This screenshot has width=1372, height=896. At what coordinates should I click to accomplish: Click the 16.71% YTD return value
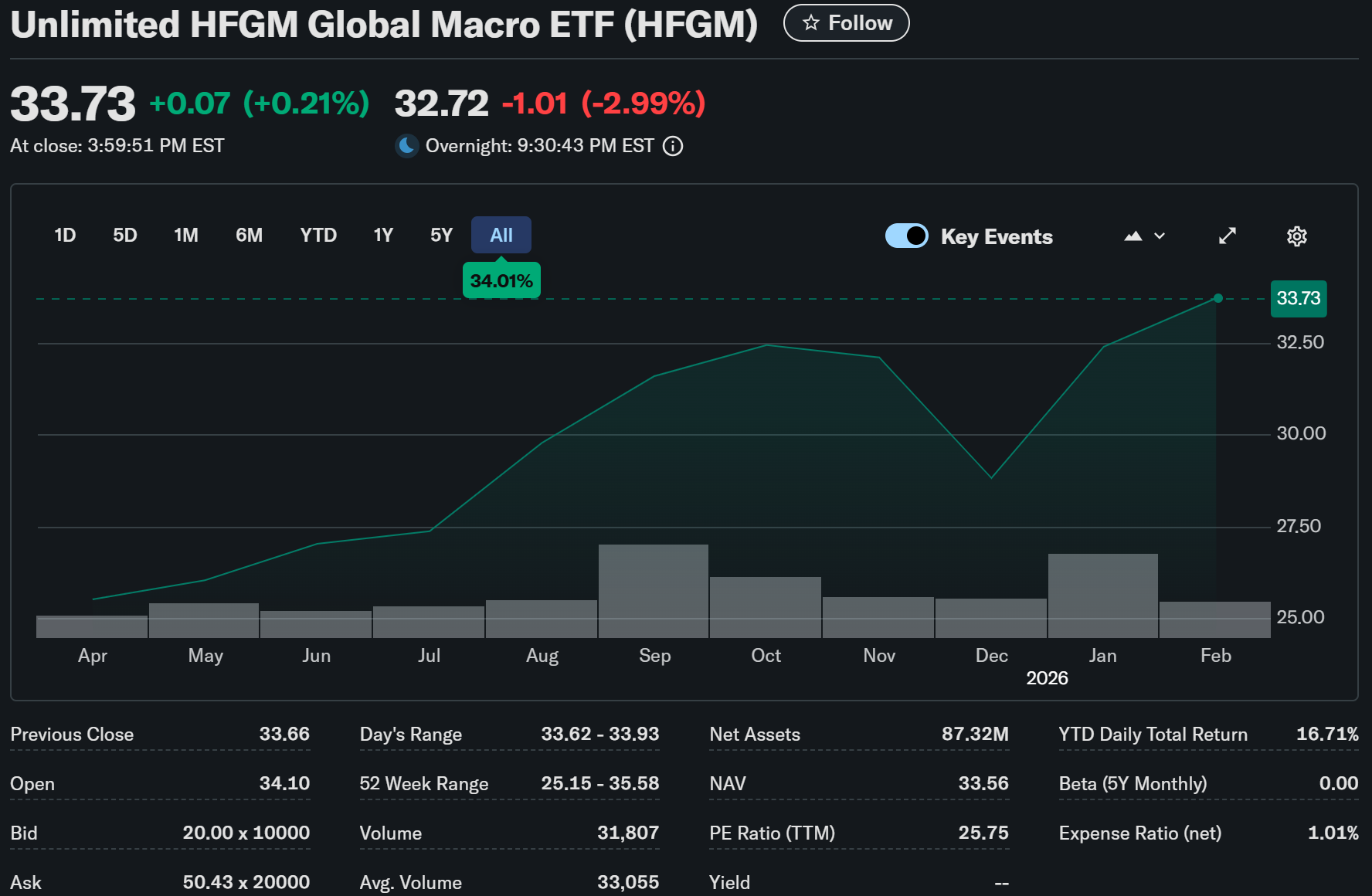pos(1327,734)
